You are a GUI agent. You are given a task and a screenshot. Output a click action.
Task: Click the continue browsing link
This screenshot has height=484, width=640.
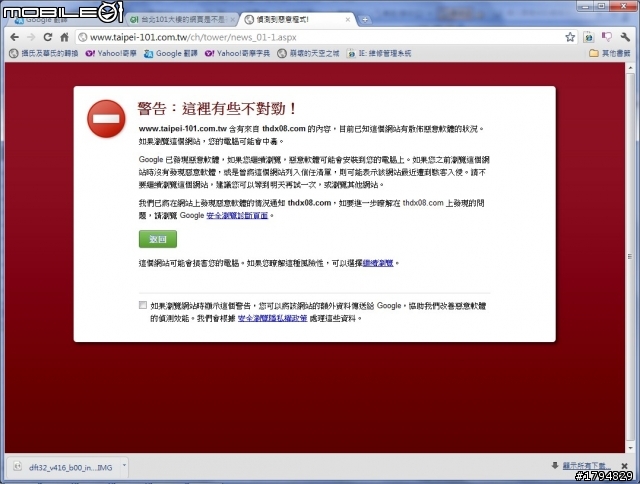378,263
